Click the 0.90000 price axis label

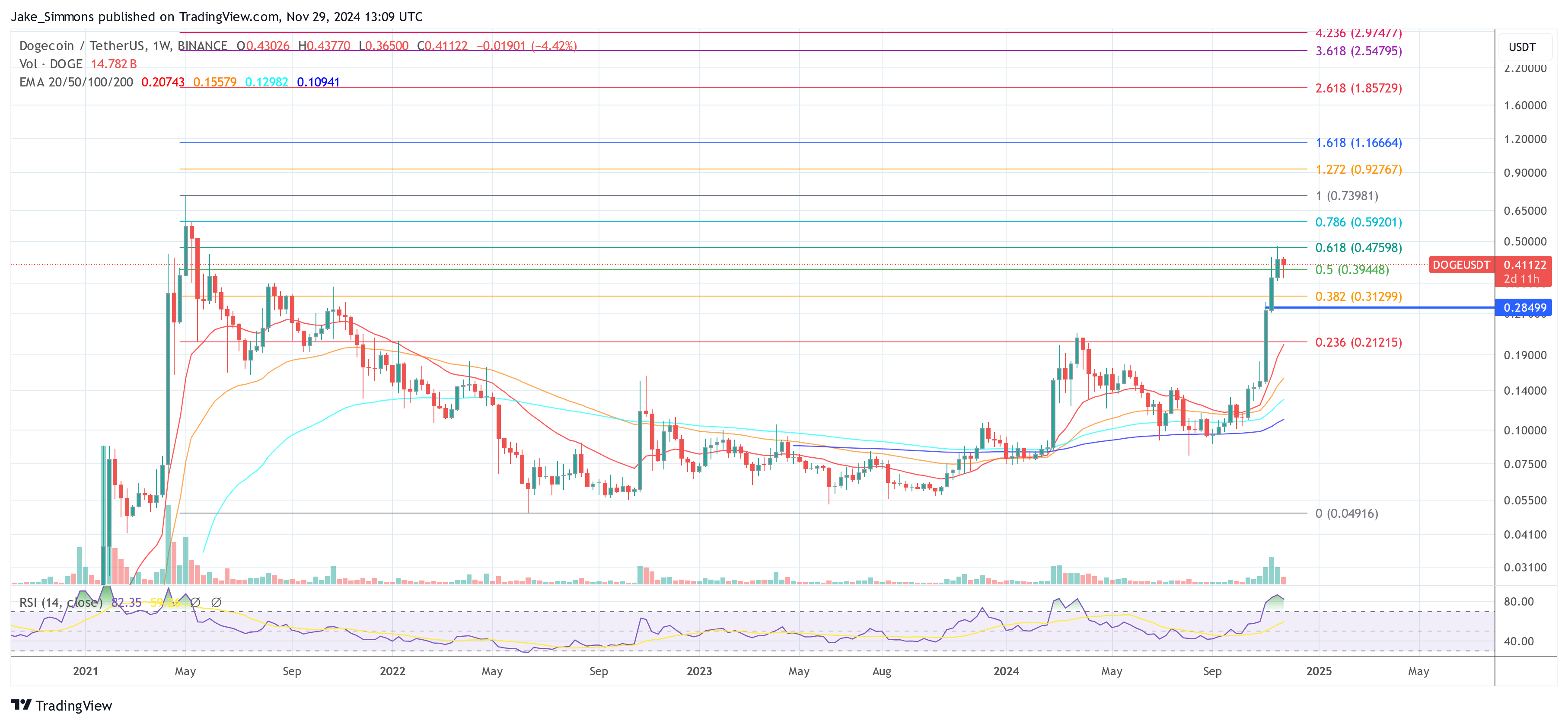coord(1525,173)
